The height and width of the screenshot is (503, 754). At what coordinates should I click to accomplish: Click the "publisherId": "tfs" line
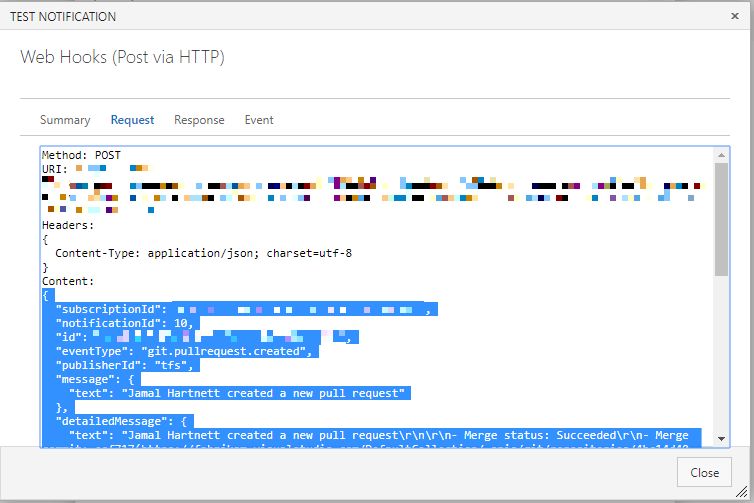[x=127, y=365]
